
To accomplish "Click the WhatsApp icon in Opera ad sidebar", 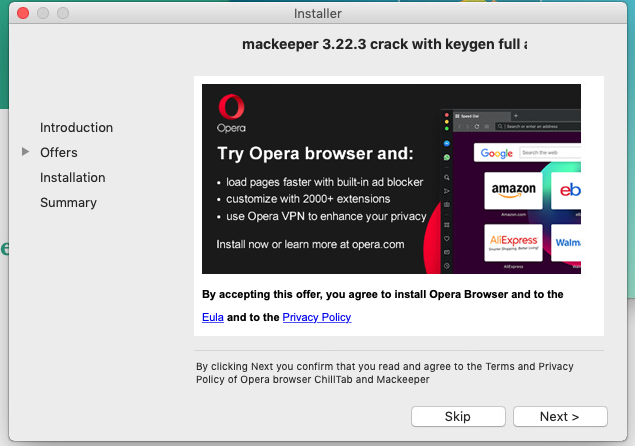I will click(447, 157).
